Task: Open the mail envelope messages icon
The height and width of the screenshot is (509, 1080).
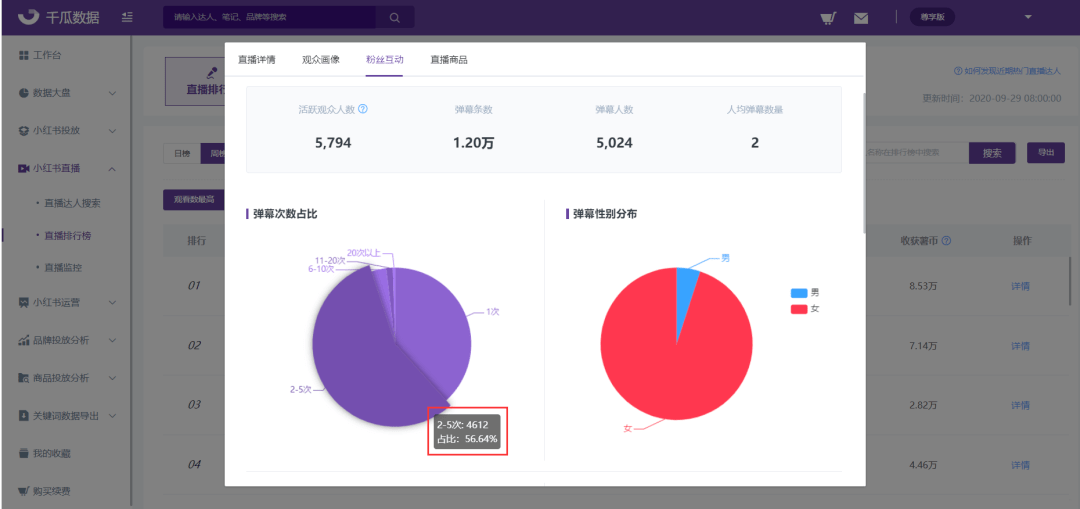Action: tap(860, 18)
